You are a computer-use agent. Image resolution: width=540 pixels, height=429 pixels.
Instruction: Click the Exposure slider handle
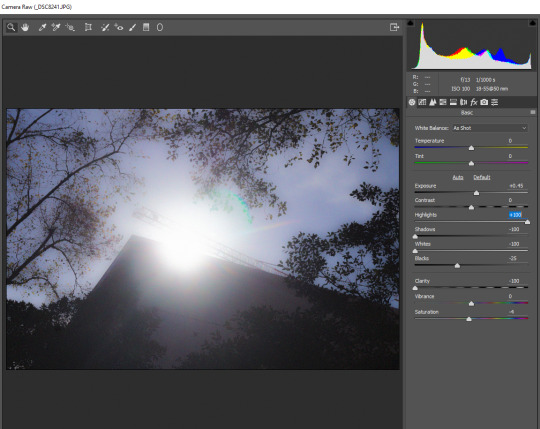[x=476, y=193]
